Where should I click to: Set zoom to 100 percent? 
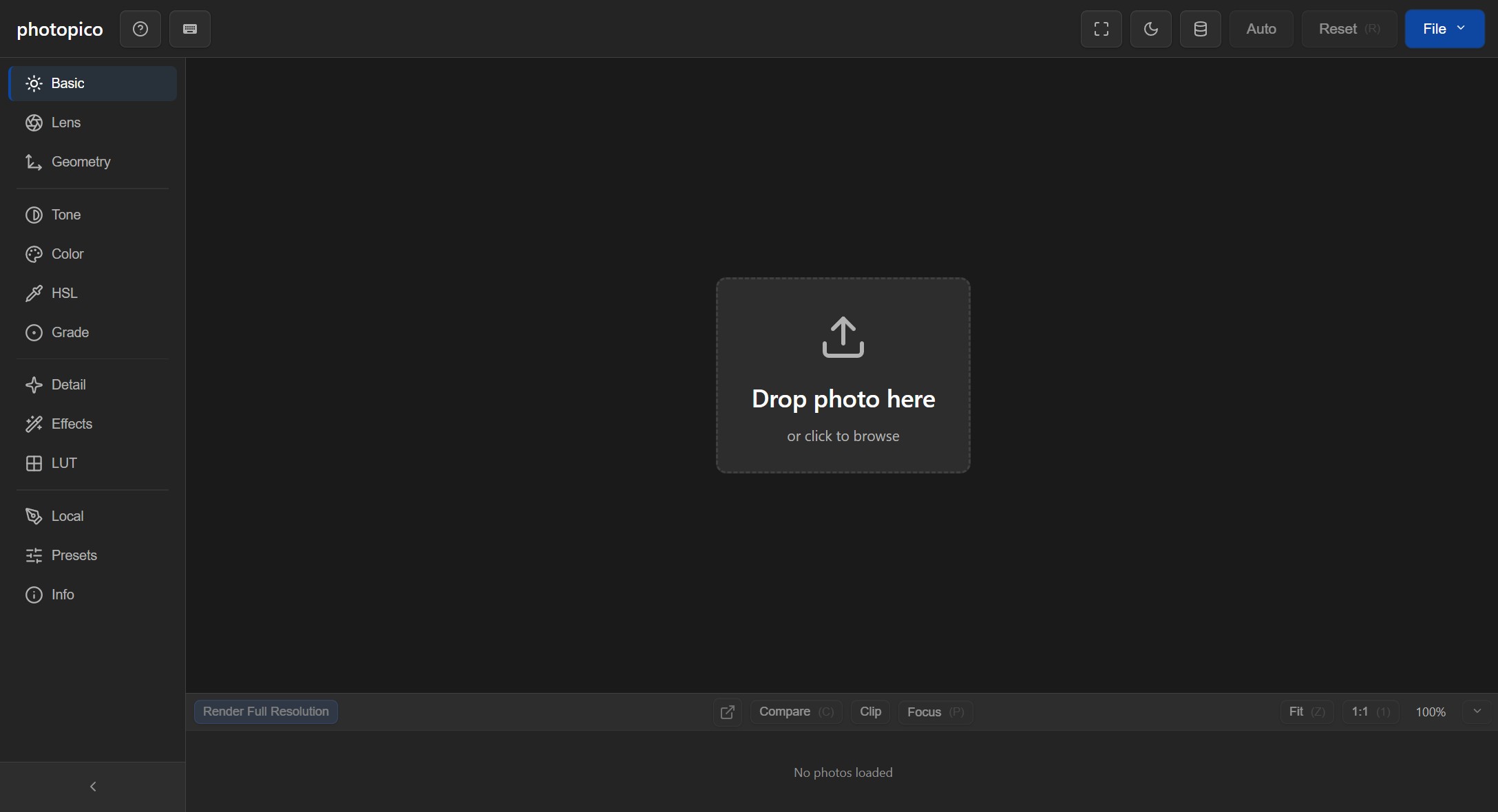click(x=1431, y=712)
